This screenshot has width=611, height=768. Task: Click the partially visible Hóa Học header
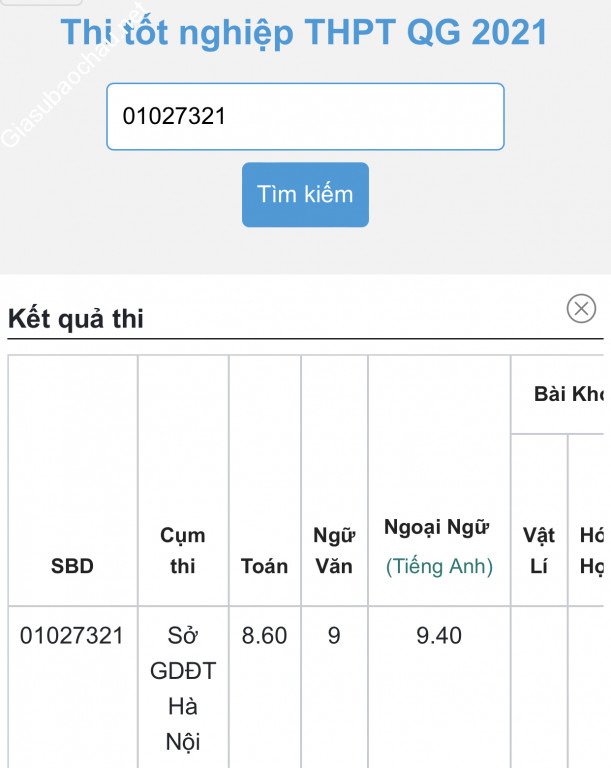click(591, 551)
